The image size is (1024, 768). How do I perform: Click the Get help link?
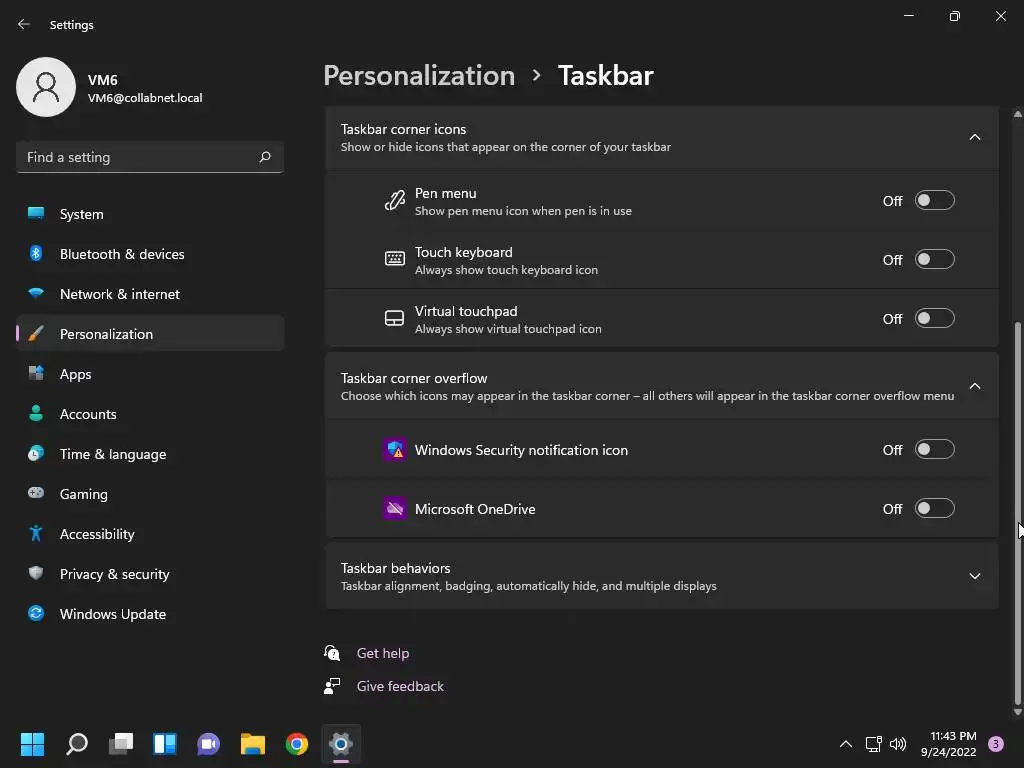pyautogui.click(x=383, y=653)
